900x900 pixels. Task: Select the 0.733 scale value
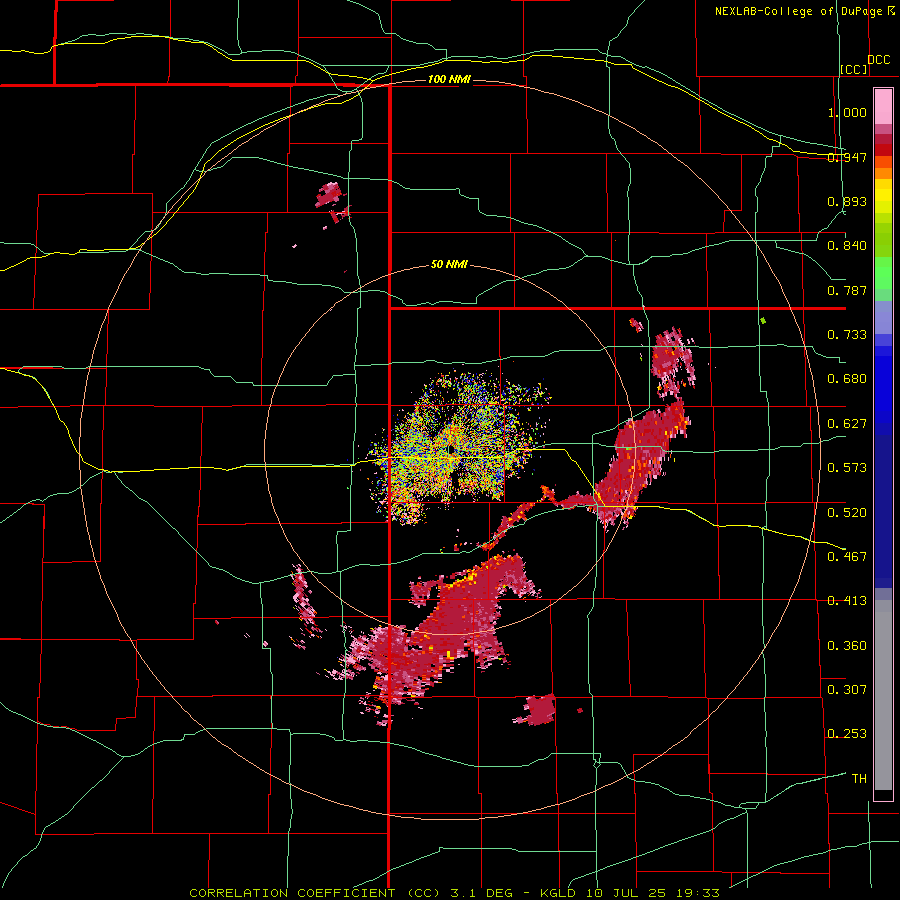tap(847, 335)
